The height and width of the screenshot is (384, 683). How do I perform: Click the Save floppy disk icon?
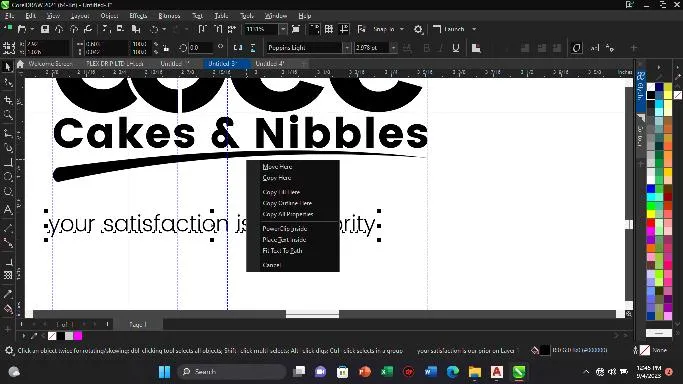(x=45, y=29)
